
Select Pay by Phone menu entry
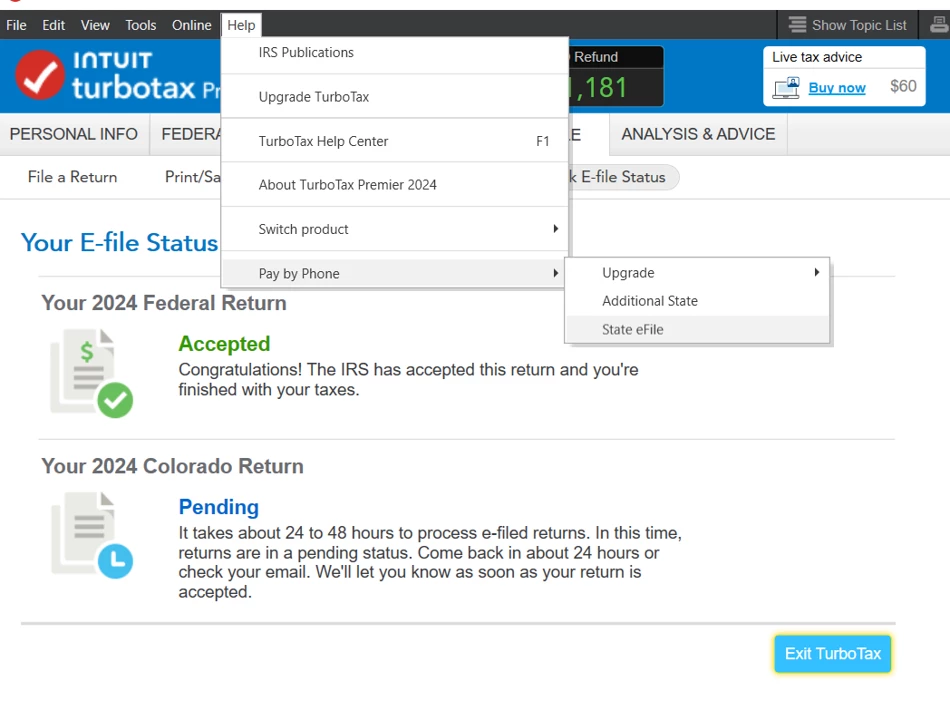(x=395, y=273)
